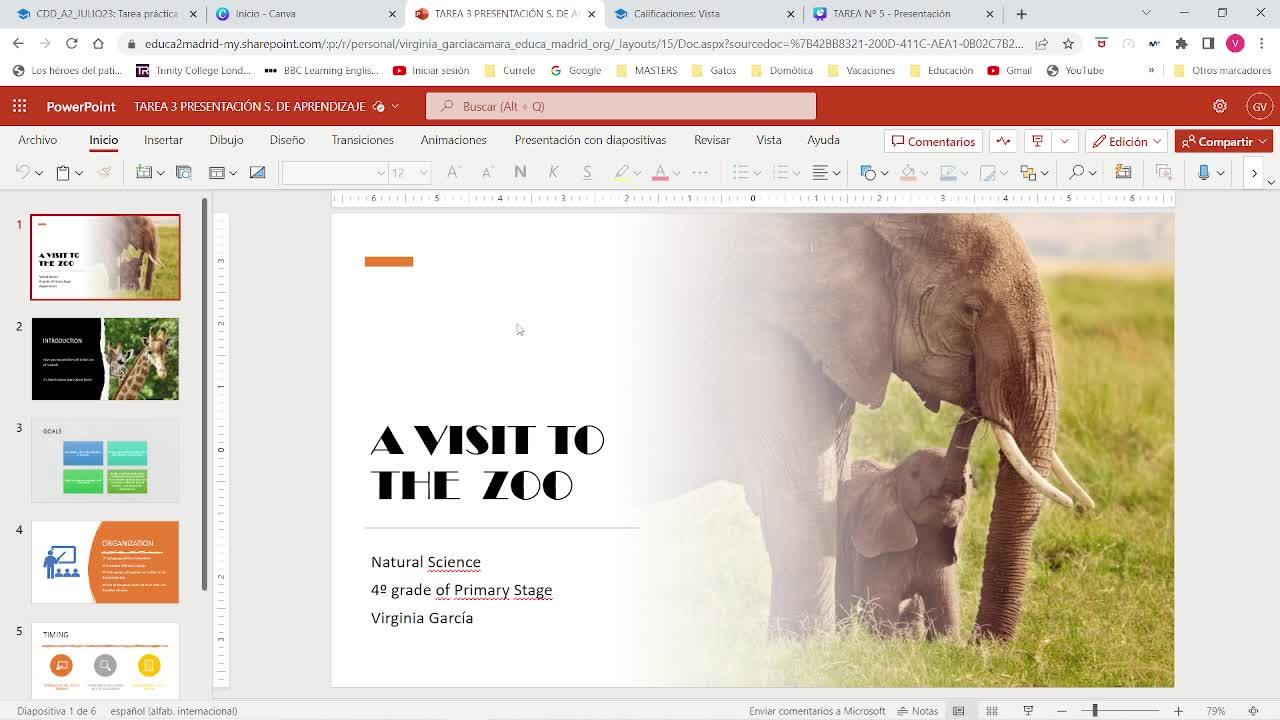
Task: Click the Dictate microphone icon
Action: coord(1204,173)
